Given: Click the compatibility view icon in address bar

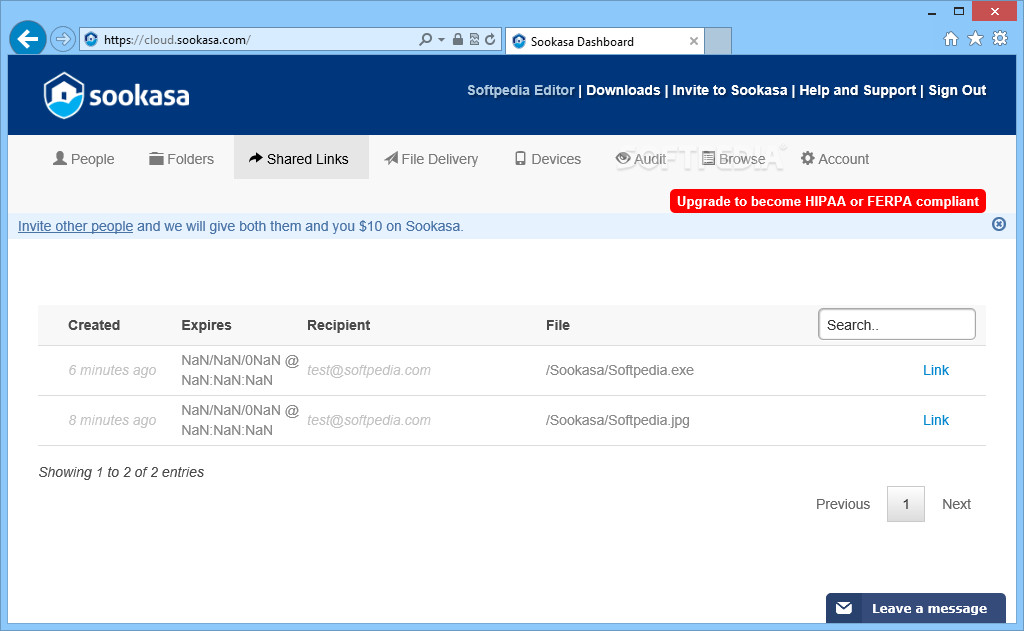Looking at the screenshot, I should (x=474, y=39).
